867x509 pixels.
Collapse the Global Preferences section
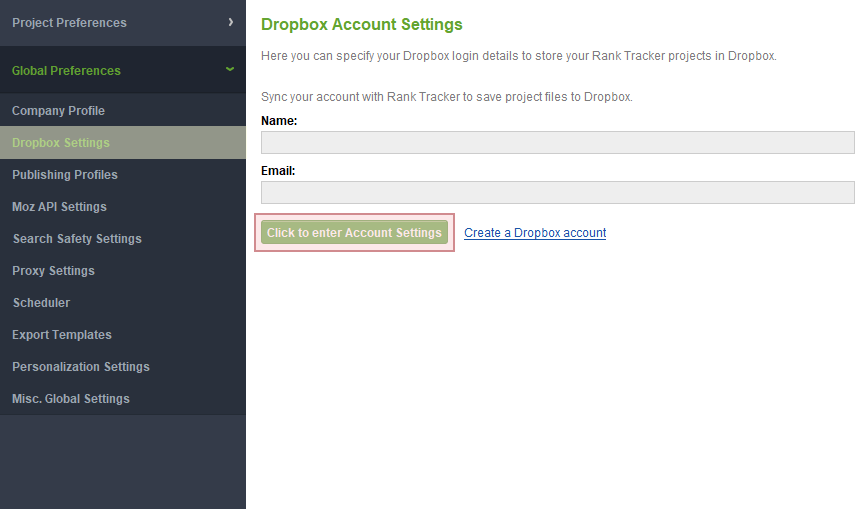pyautogui.click(x=123, y=70)
